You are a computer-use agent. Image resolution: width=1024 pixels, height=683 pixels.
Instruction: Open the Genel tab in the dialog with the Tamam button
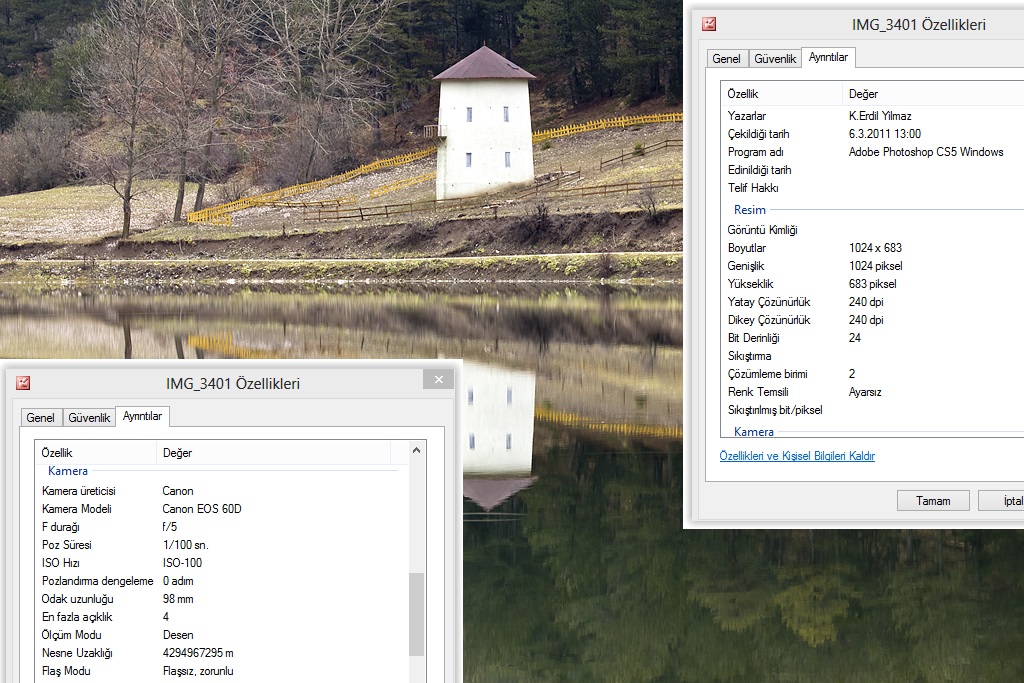[x=726, y=59]
